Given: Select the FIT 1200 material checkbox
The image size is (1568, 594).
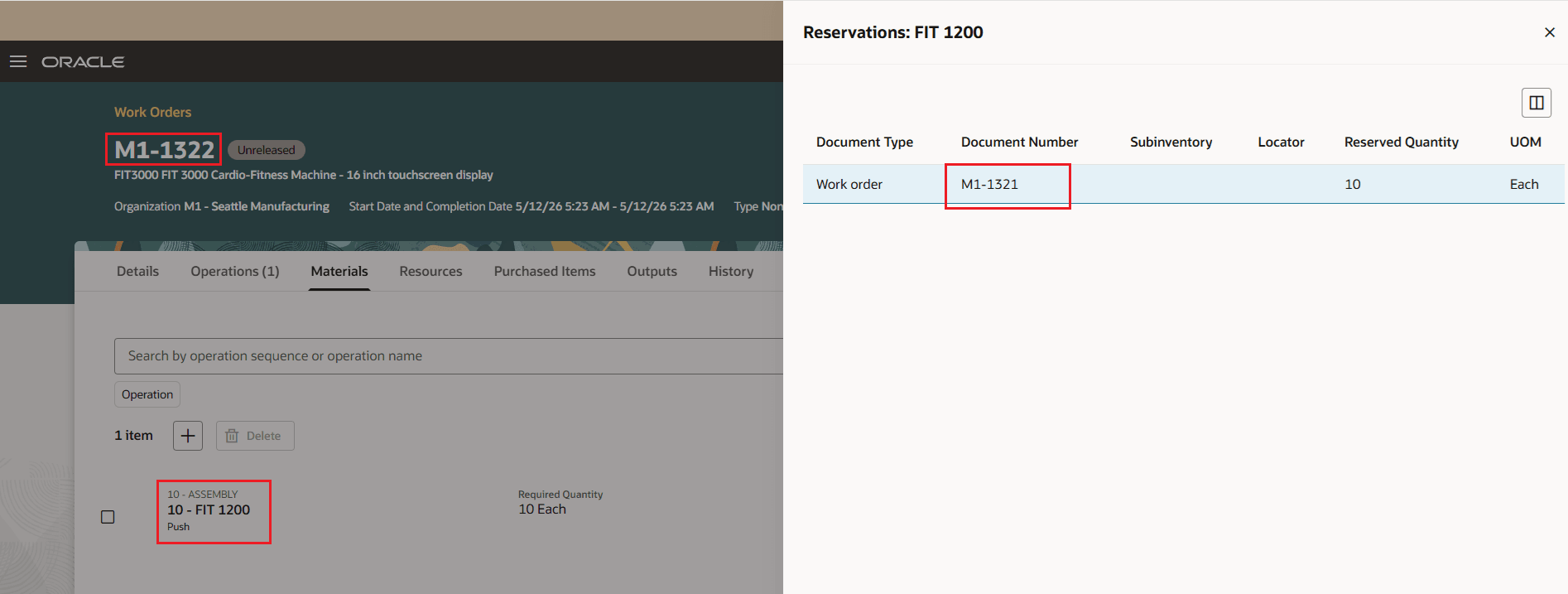Looking at the screenshot, I should [108, 517].
